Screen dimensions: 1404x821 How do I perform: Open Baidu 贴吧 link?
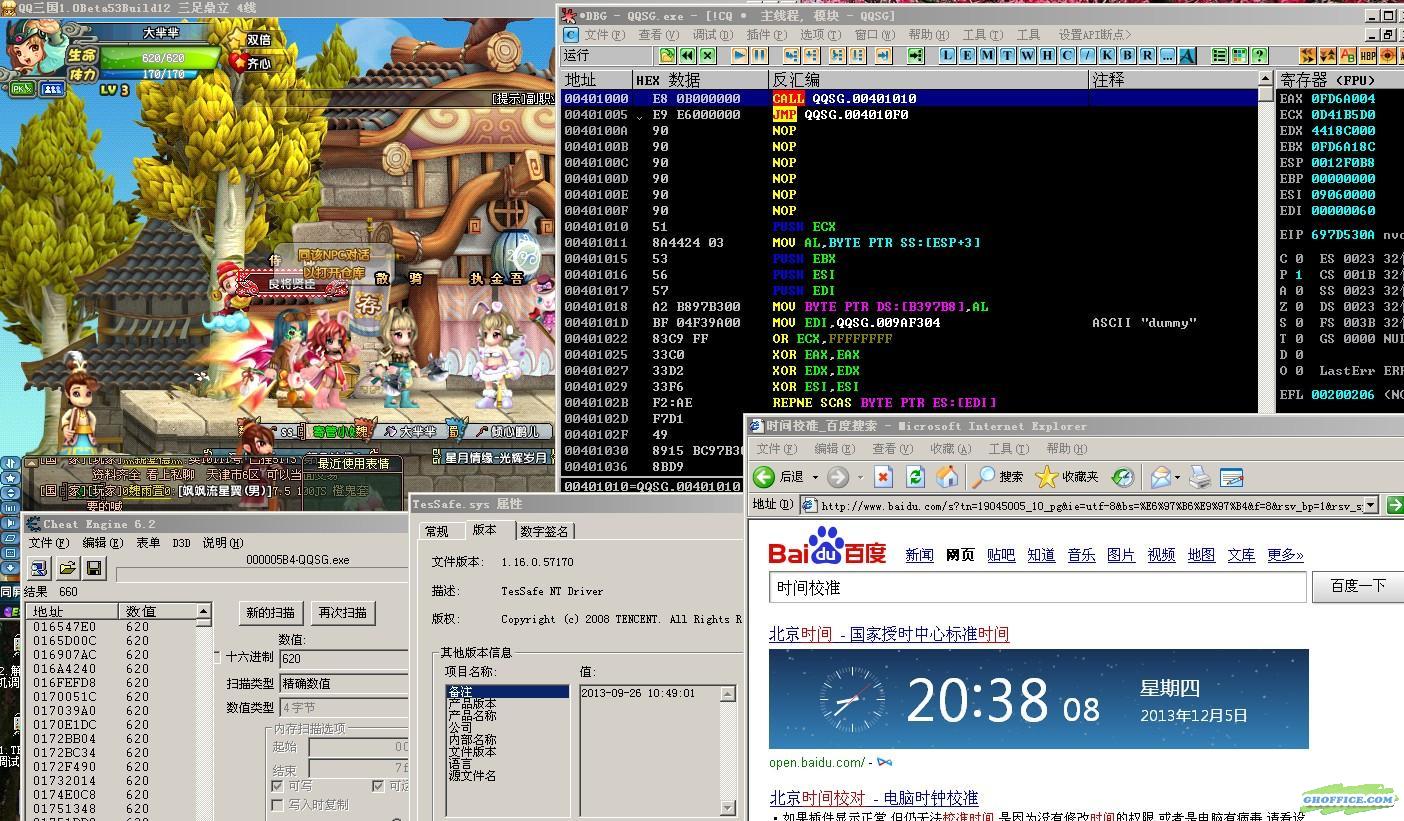pos(1000,555)
